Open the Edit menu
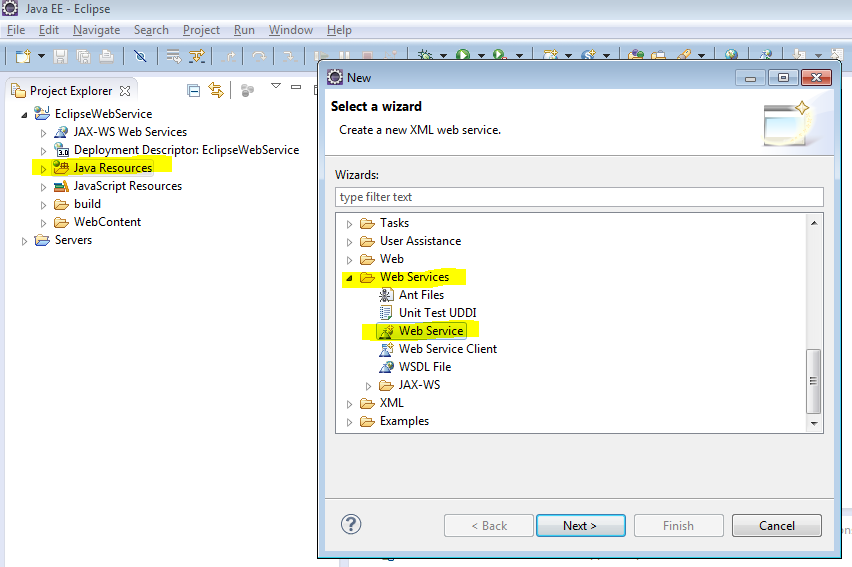This screenshot has width=852, height=567. point(49,30)
